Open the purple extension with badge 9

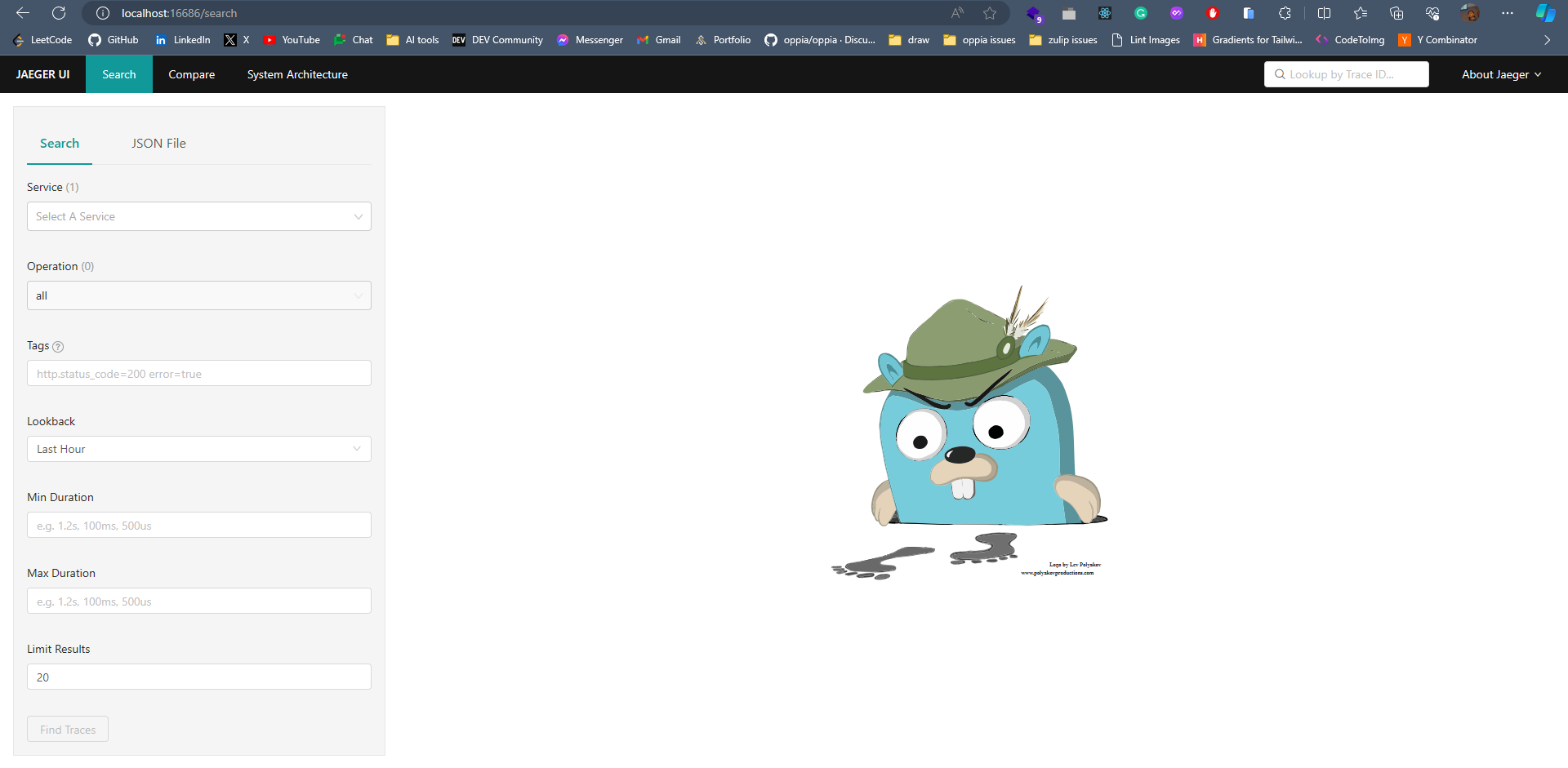(x=1034, y=14)
